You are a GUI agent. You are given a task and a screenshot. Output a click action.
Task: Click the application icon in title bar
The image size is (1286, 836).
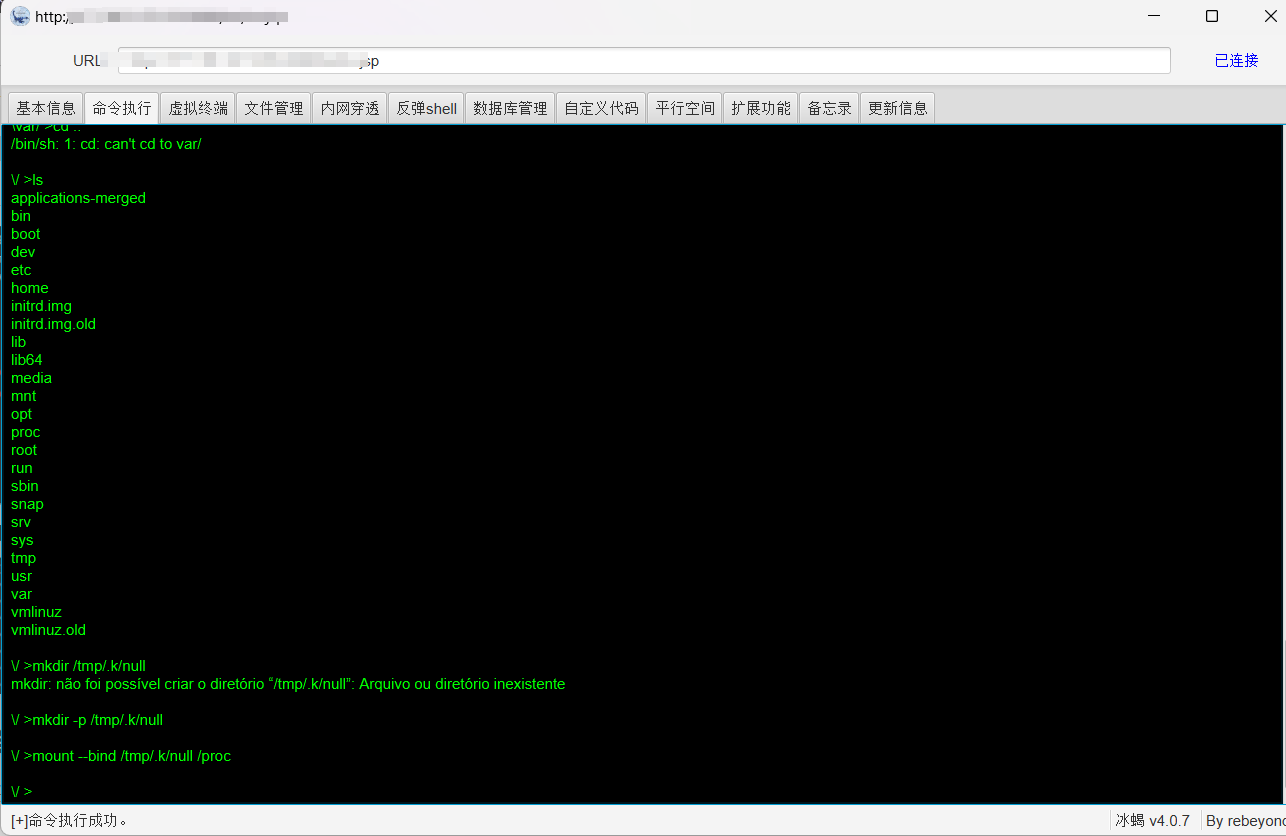(20, 16)
